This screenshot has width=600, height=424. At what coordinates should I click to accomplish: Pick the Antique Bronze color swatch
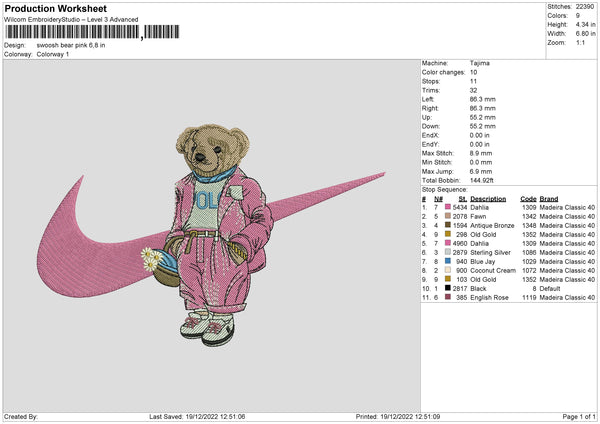coord(448,225)
